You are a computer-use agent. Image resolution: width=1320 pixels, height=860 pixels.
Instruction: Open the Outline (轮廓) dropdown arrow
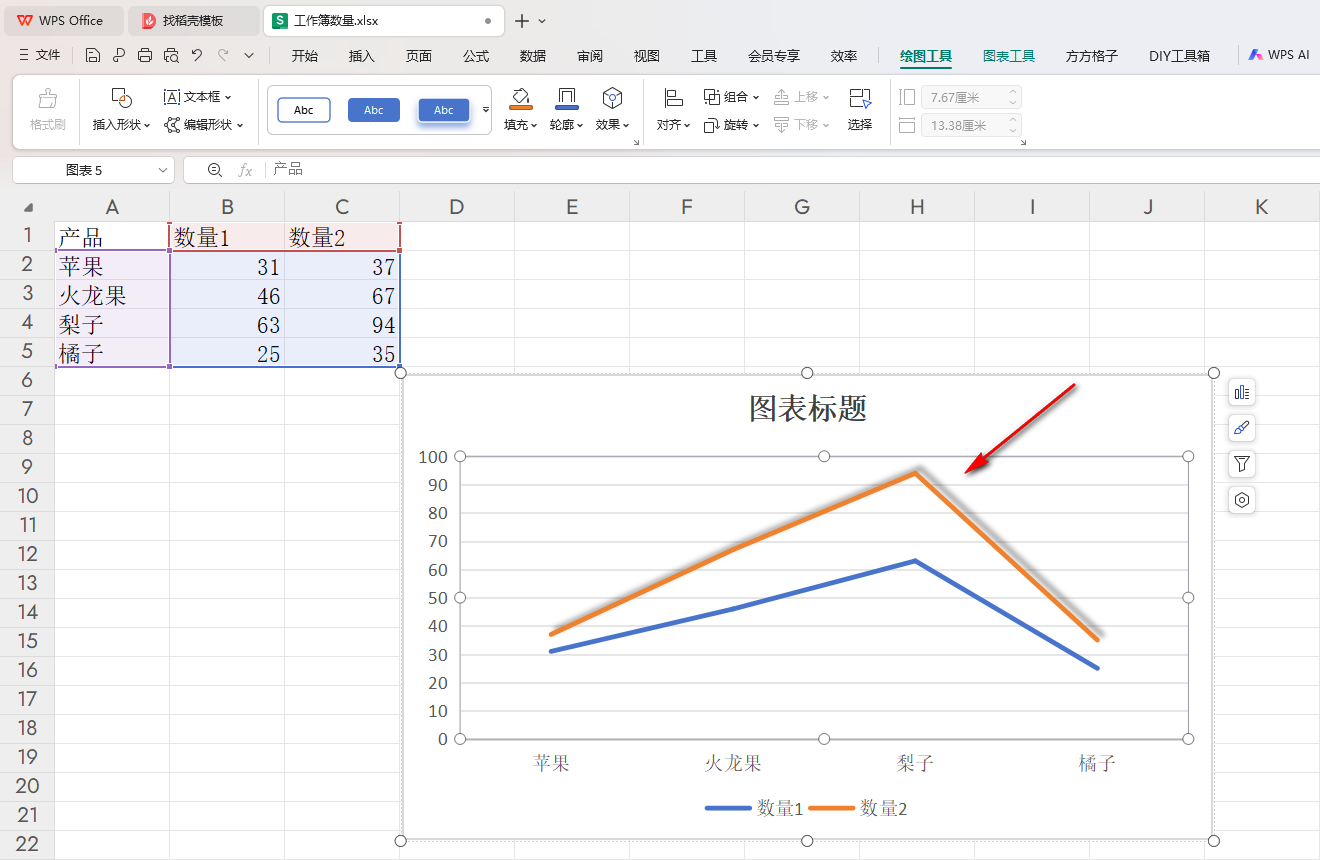point(581,125)
